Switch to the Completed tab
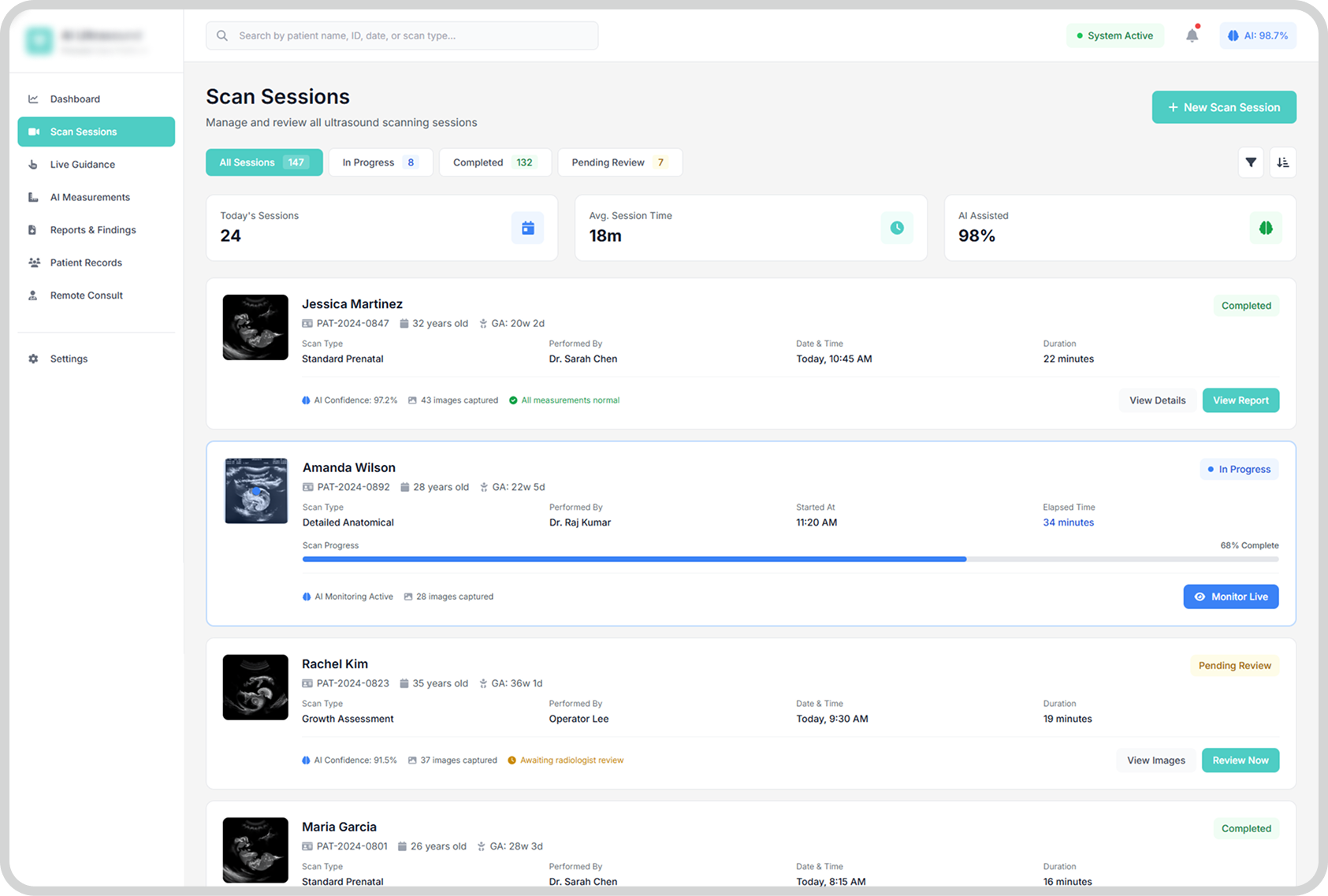 [495, 162]
